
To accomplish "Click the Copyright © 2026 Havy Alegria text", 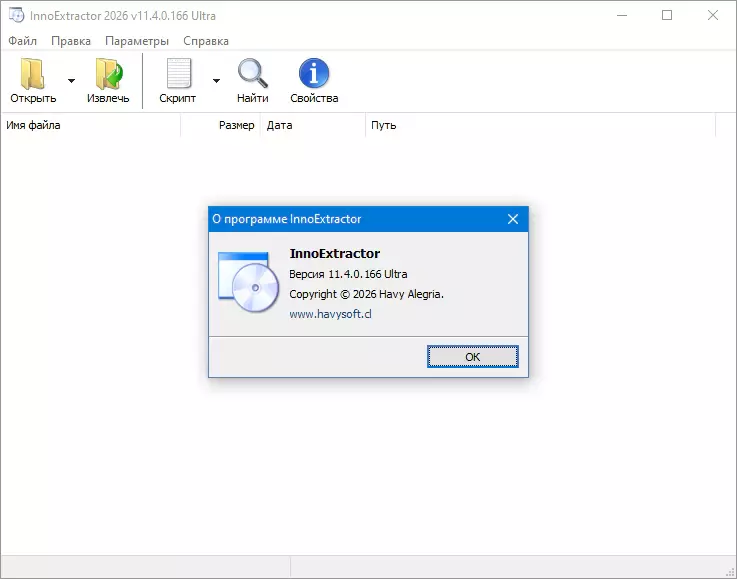I will point(366,294).
